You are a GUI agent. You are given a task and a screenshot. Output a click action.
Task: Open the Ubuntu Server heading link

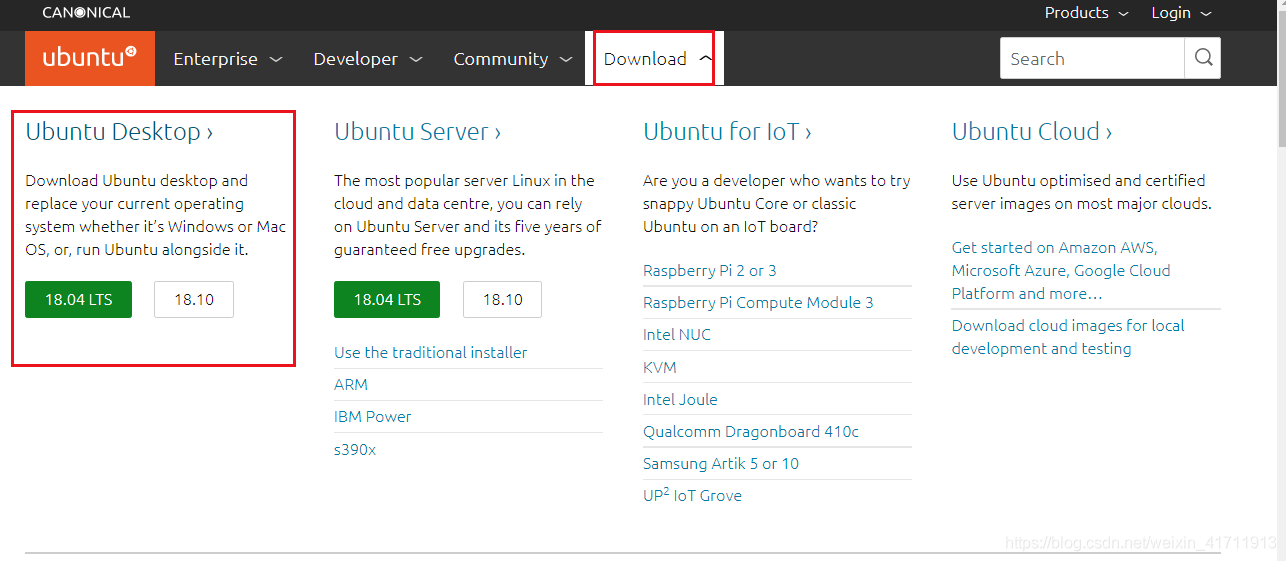(x=418, y=132)
